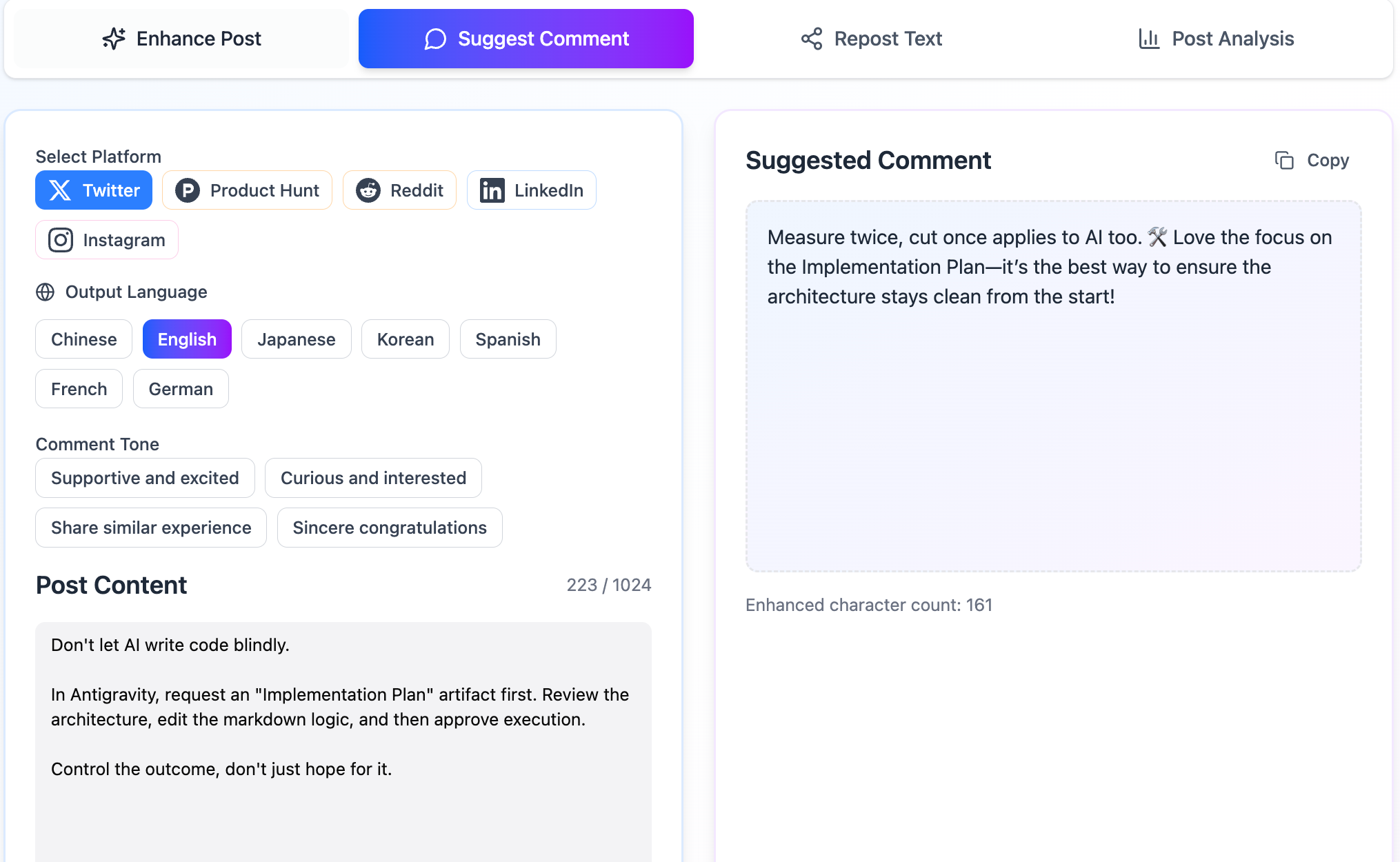Click the Instagram camera icon
This screenshot has height=862, width=1400.
pyautogui.click(x=60, y=239)
